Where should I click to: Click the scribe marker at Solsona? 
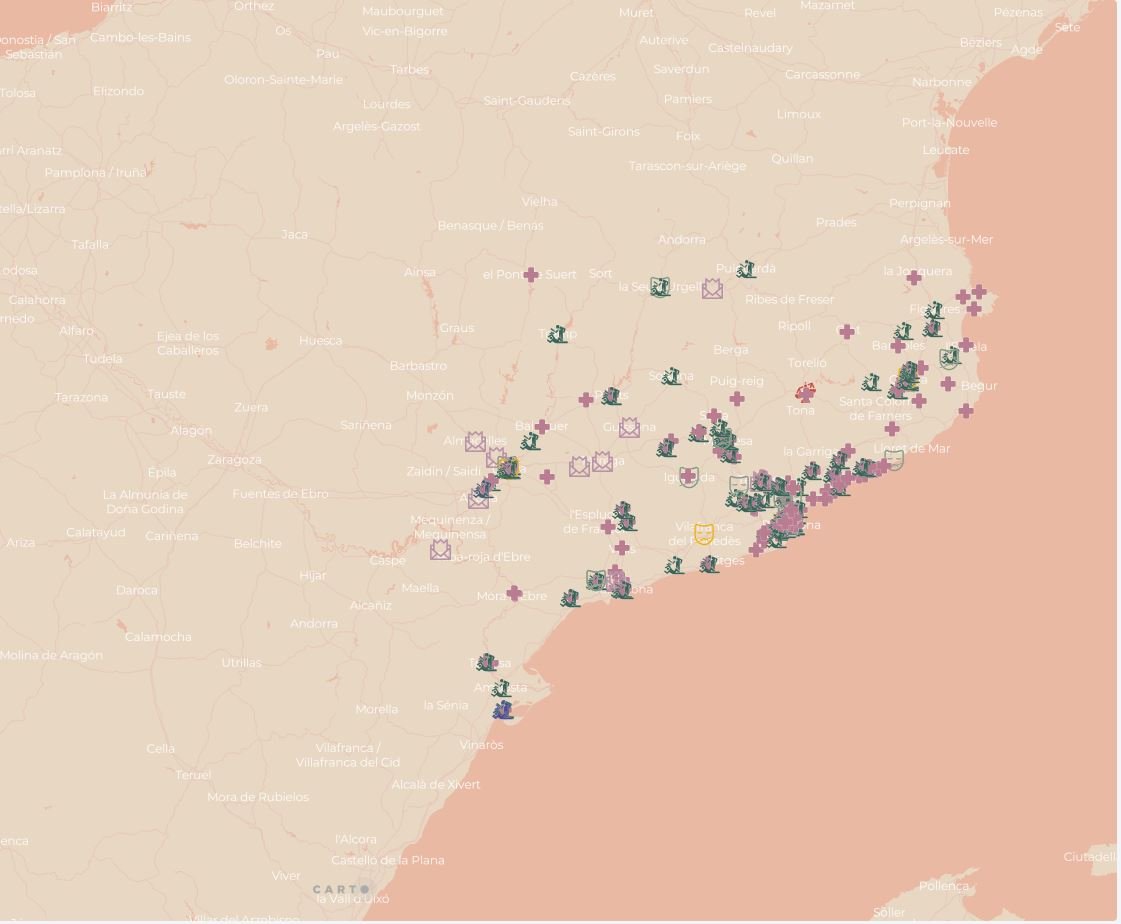click(673, 376)
